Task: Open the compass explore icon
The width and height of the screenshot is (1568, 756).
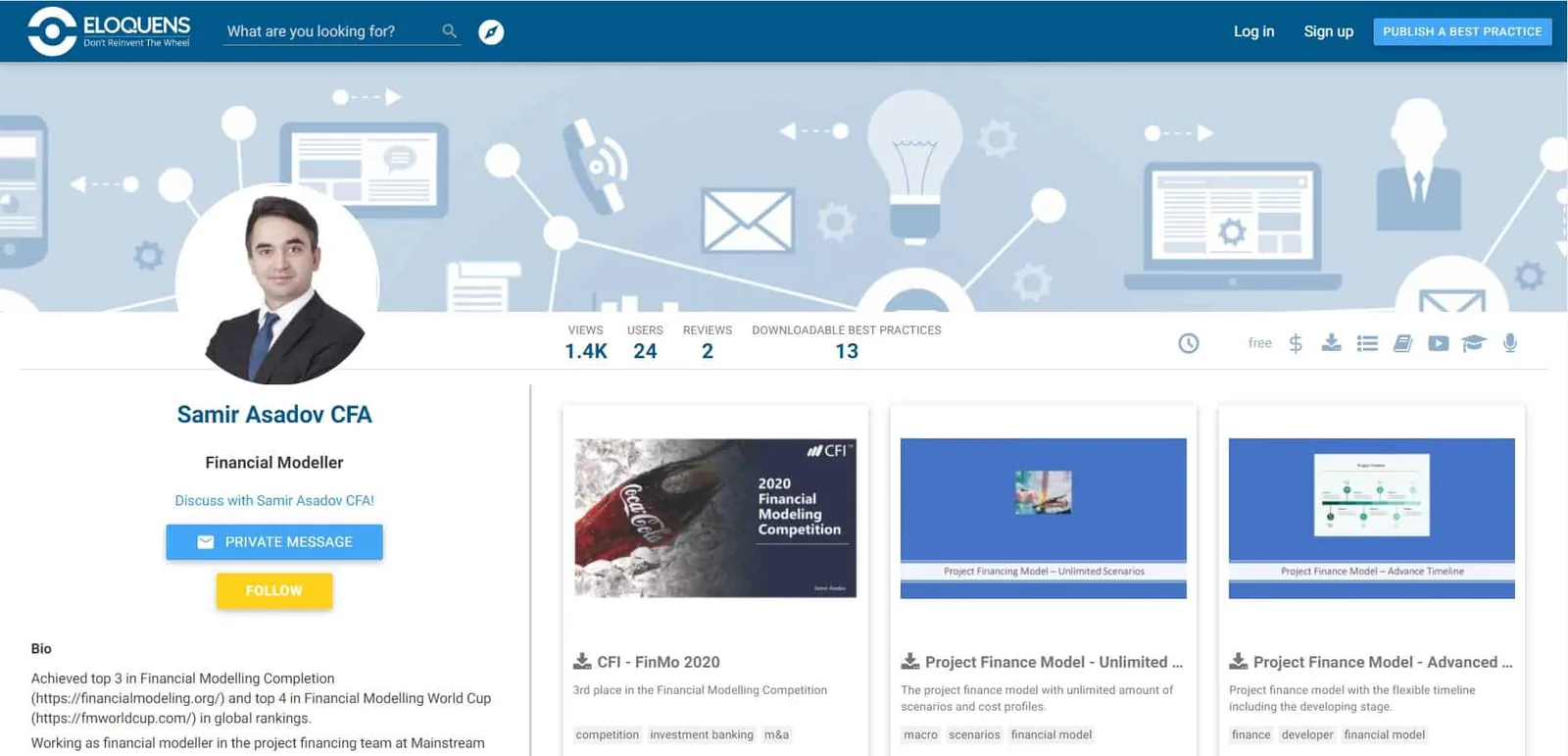Action: [x=491, y=32]
